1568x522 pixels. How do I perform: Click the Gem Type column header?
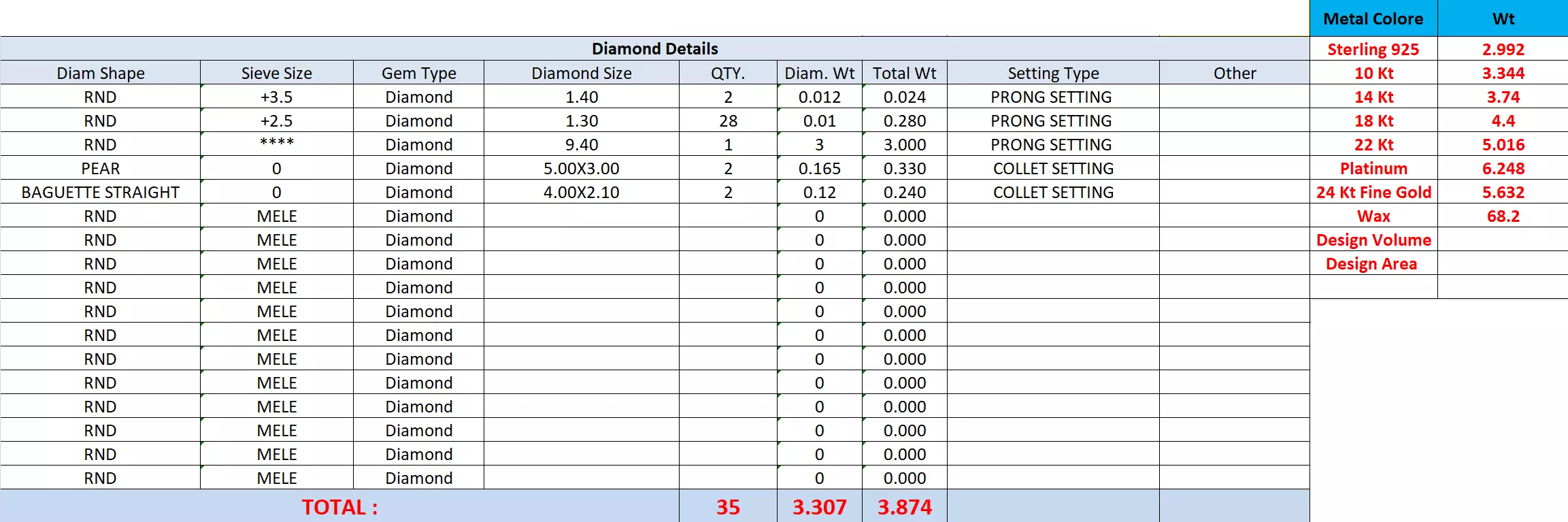pyautogui.click(x=418, y=73)
